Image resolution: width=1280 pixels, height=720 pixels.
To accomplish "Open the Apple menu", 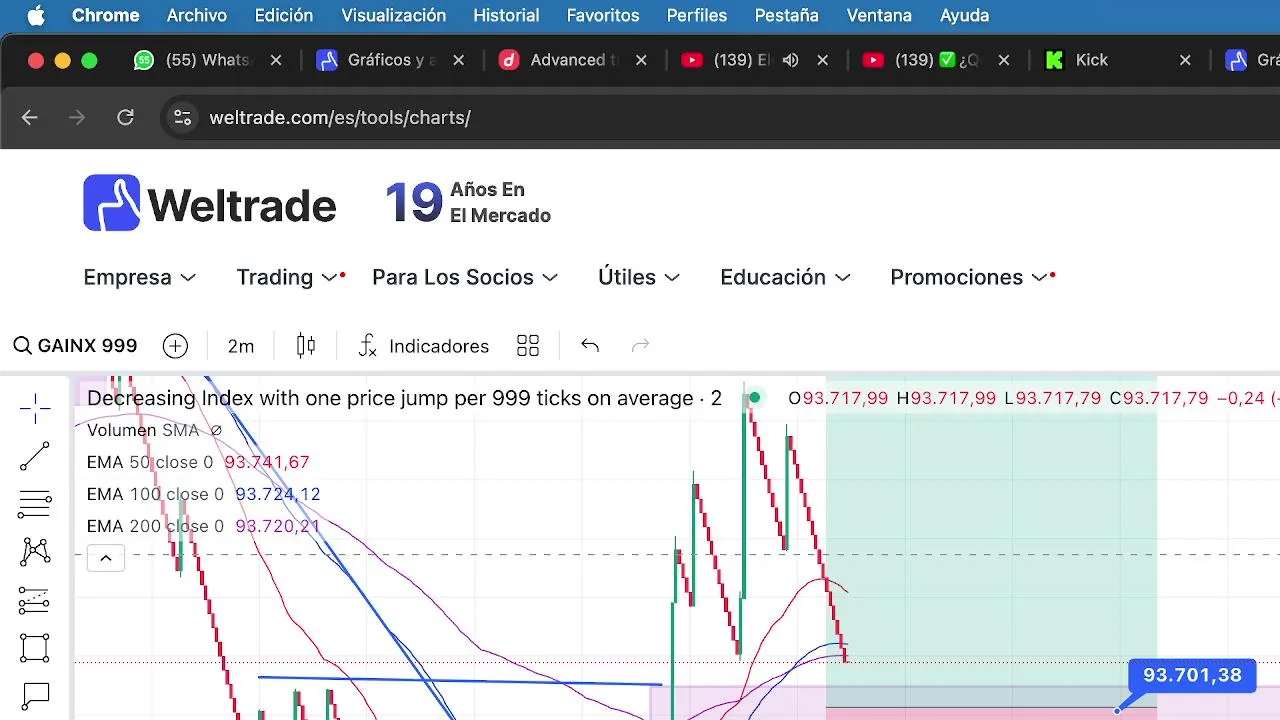I will pyautogui.click(x=36, y=15).
